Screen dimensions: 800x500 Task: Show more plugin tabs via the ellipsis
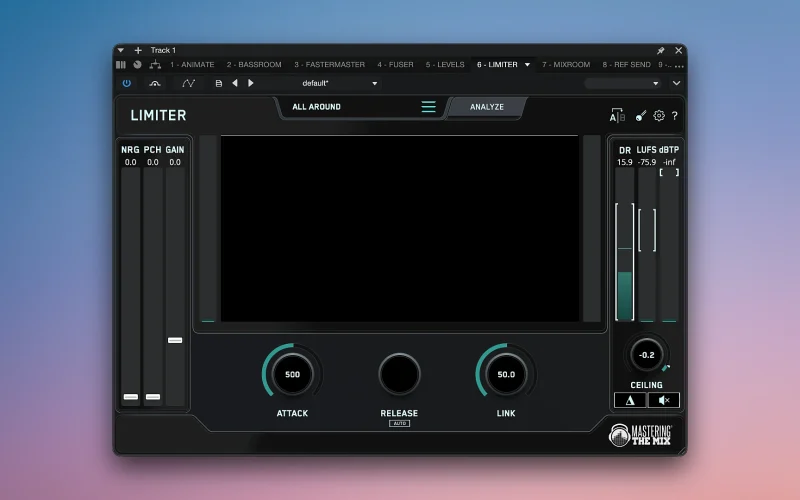pyautogui.click(x=679, y=66)
